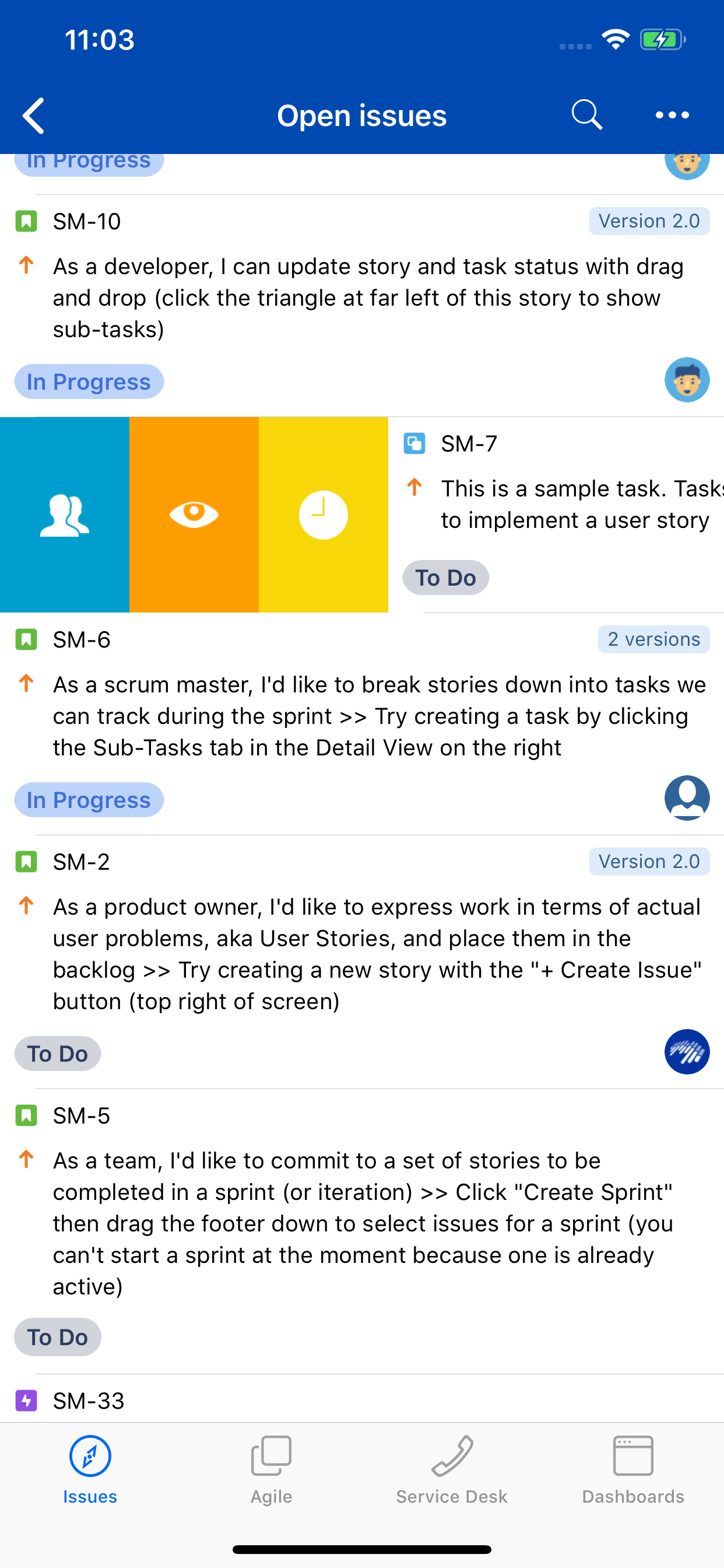Tap the yellow clock log work action
The height and width of the screenshot is (1568, 724).
[323, 514]
